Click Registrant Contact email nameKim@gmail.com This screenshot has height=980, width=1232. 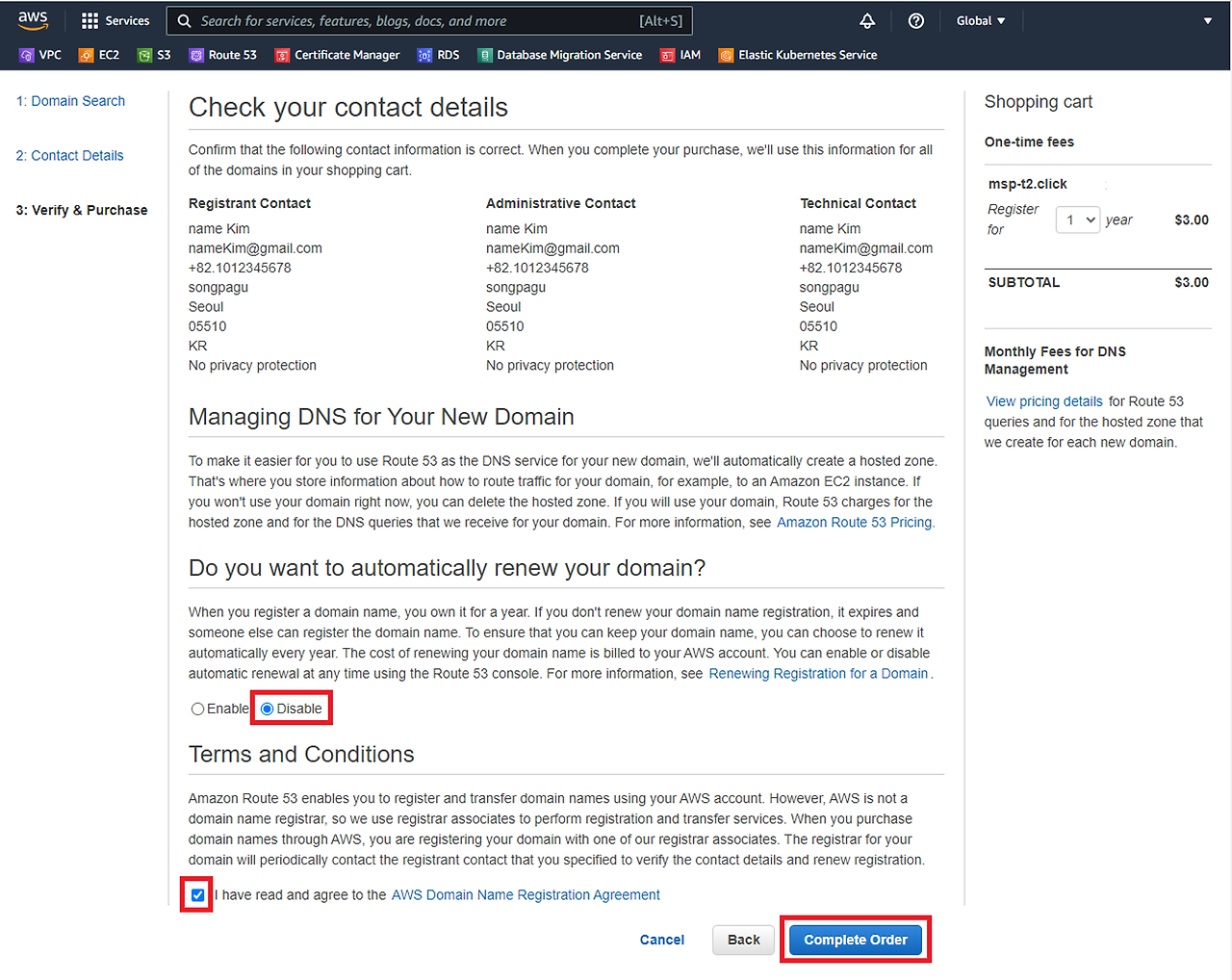(255, 248)
